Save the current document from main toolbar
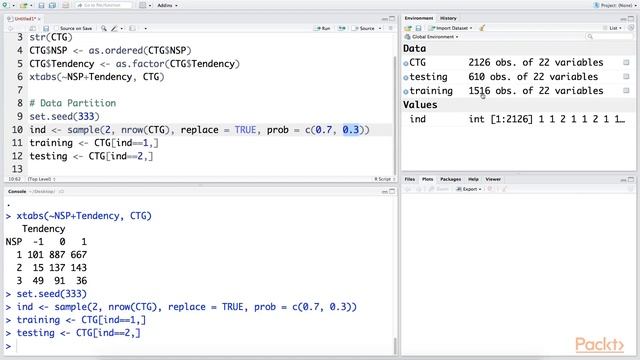Viewport: 640px width, 360px height. [41, 5]
